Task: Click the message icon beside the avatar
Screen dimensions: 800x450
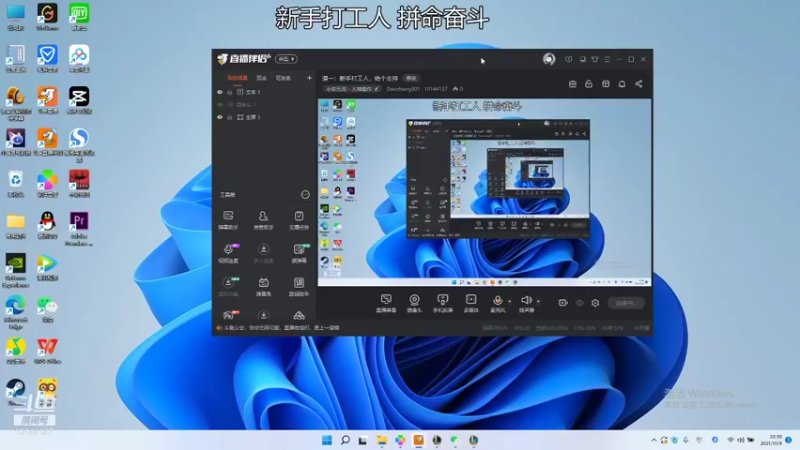Action: [x=568, y=59]
